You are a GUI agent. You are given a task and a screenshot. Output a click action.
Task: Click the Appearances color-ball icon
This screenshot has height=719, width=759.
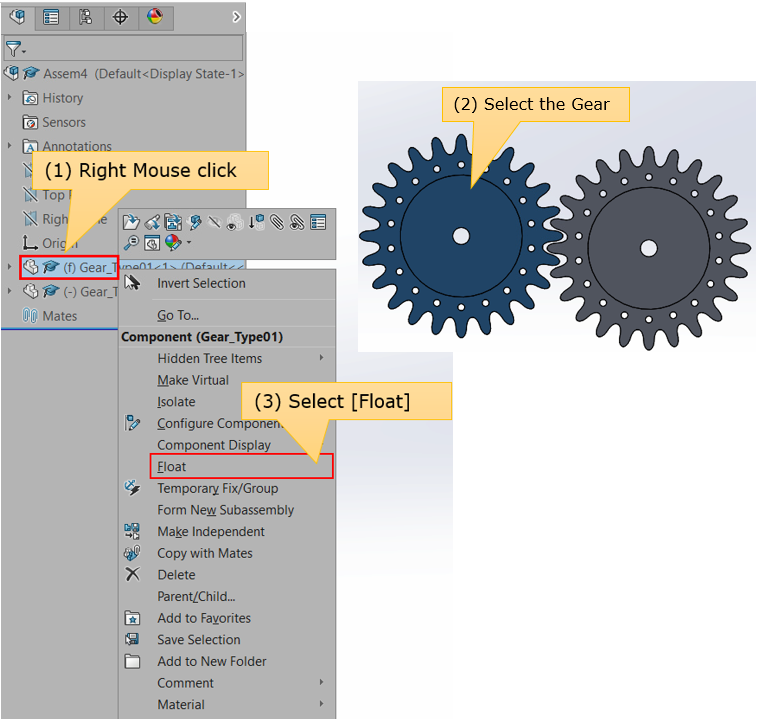173,242
